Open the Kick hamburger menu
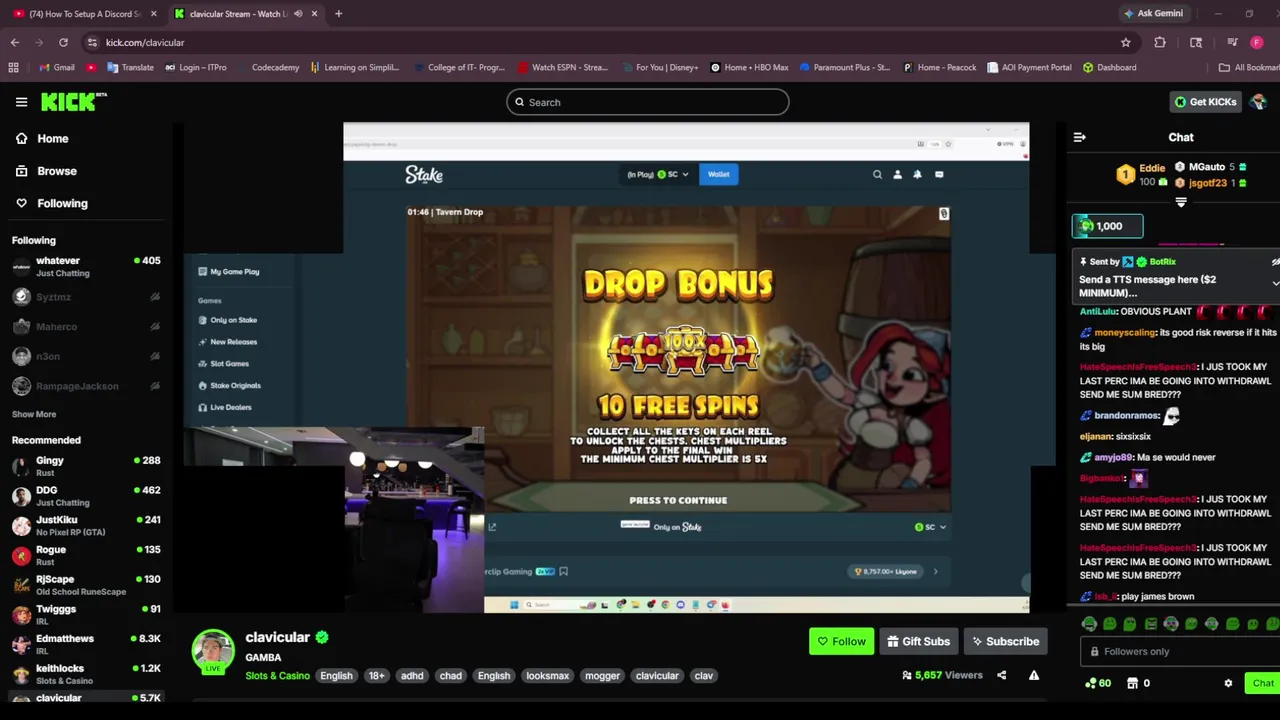Screen dimensions: 1280x720 21,102
